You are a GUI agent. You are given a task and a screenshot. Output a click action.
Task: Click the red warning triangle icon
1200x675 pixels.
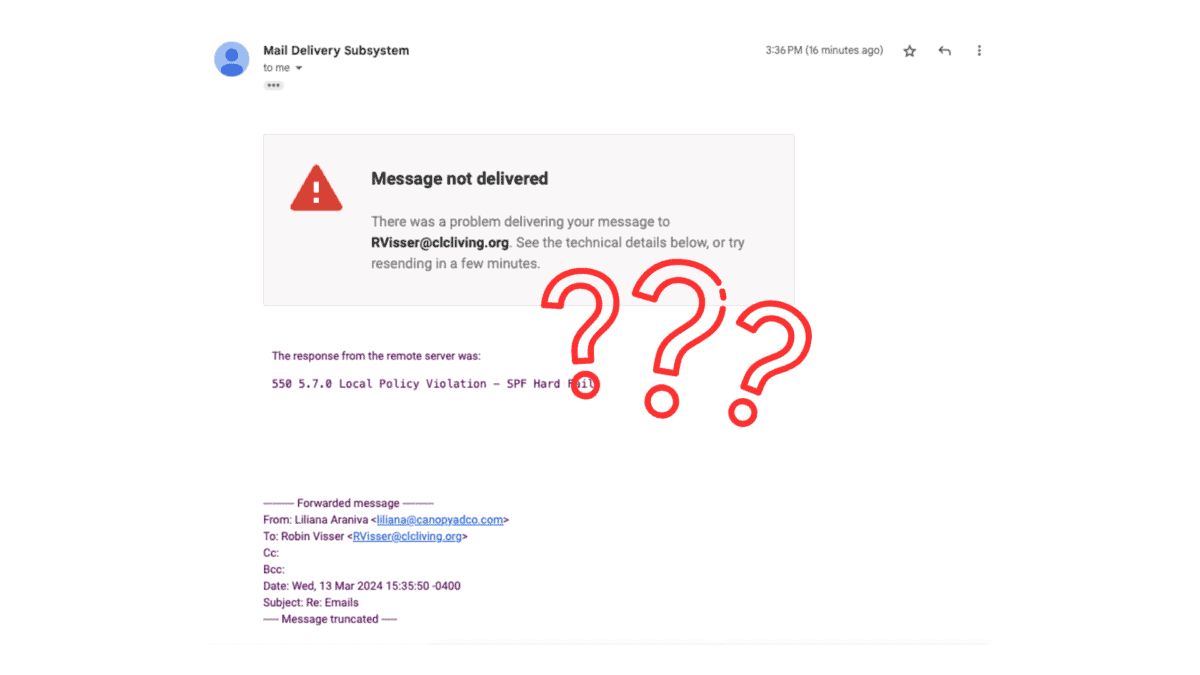point(316,187)
